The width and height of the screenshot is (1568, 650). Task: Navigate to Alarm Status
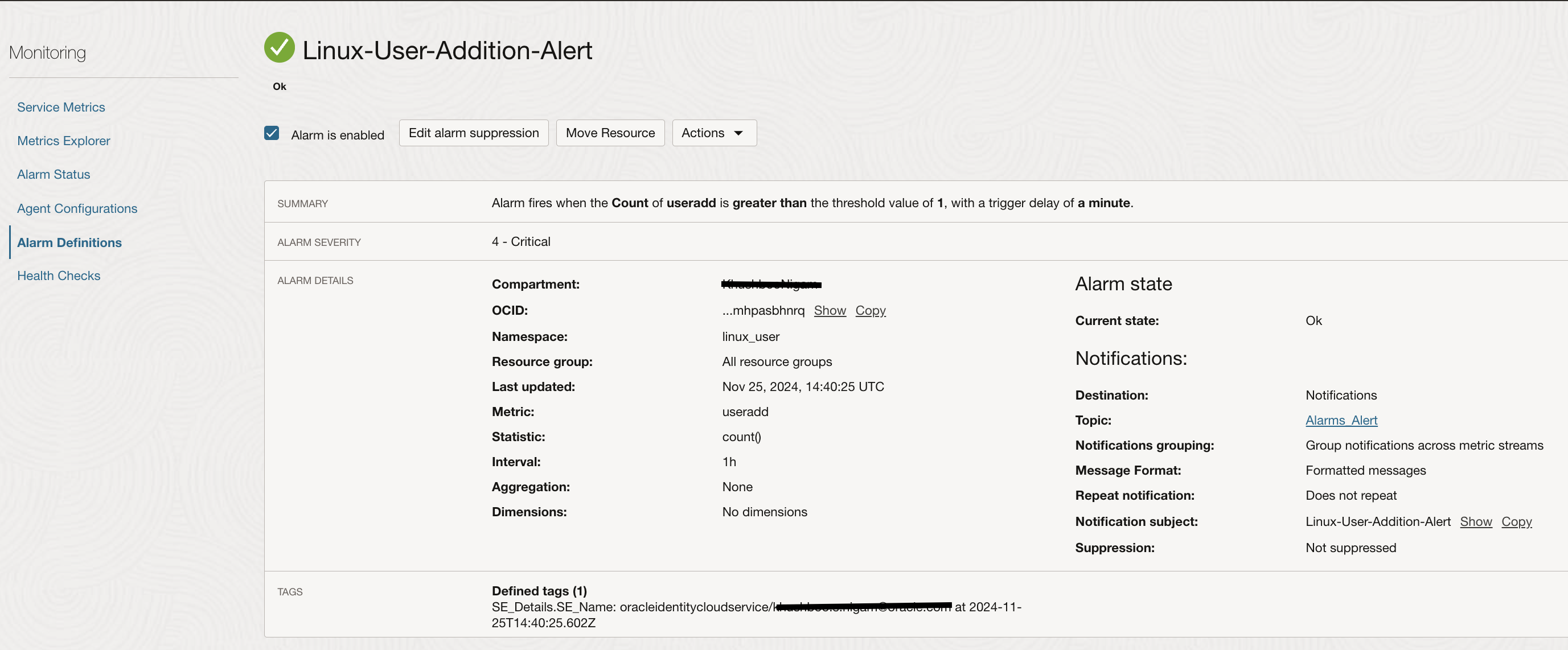pos(54,174)
